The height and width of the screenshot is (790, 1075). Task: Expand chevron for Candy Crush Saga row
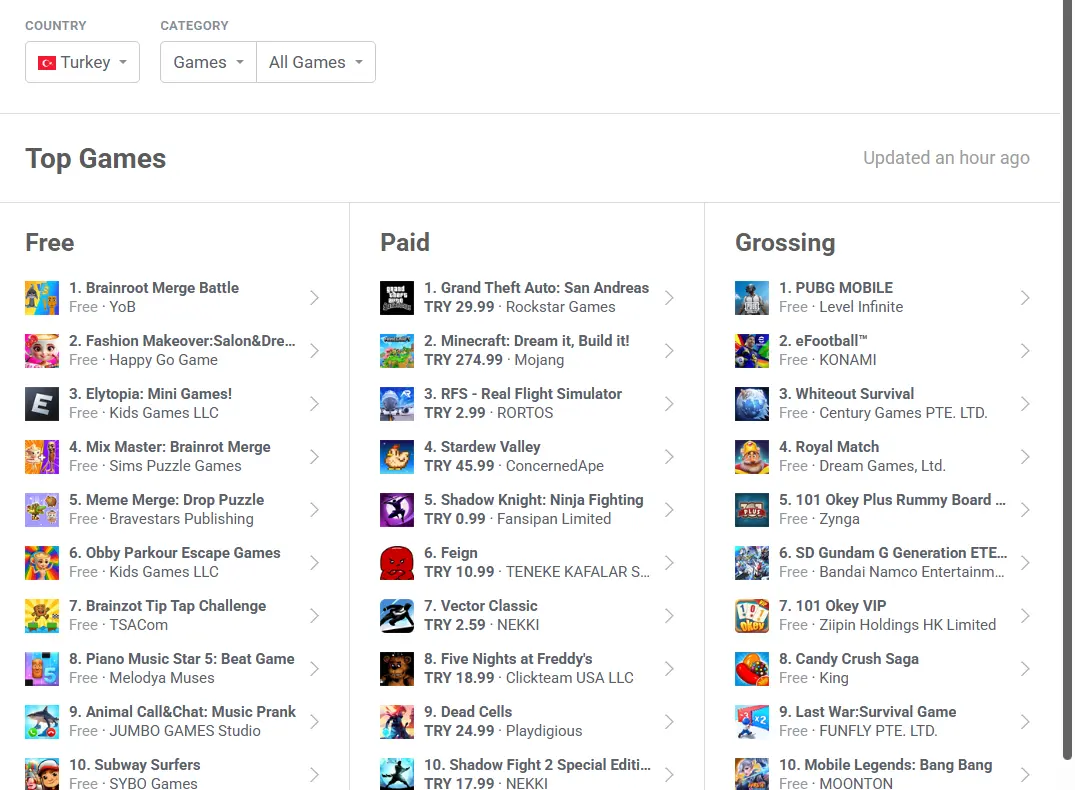tap(1024, 669)
